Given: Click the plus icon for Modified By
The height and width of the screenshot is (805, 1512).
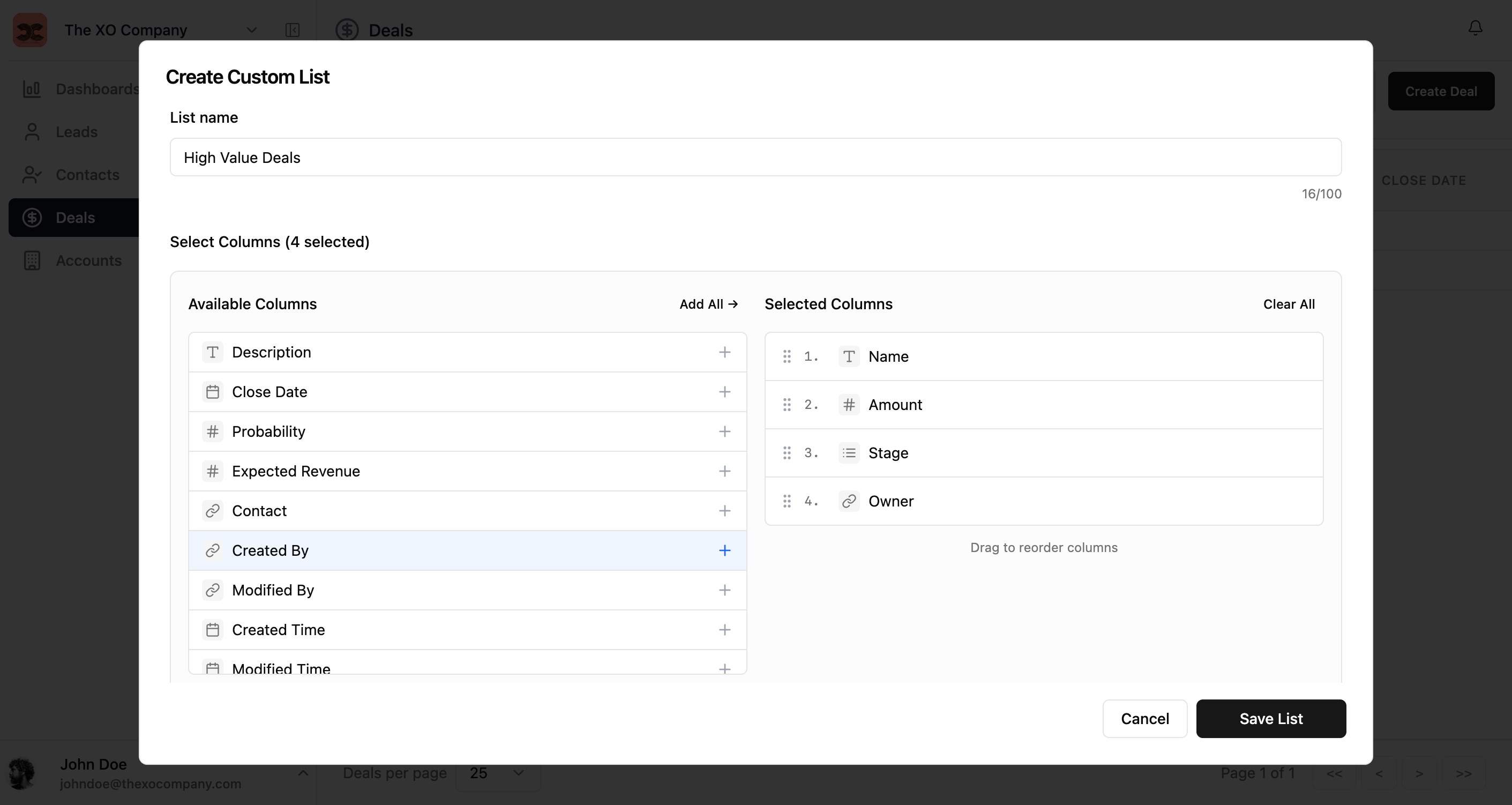Looking at the screenshot, I should tap(724, 590).
